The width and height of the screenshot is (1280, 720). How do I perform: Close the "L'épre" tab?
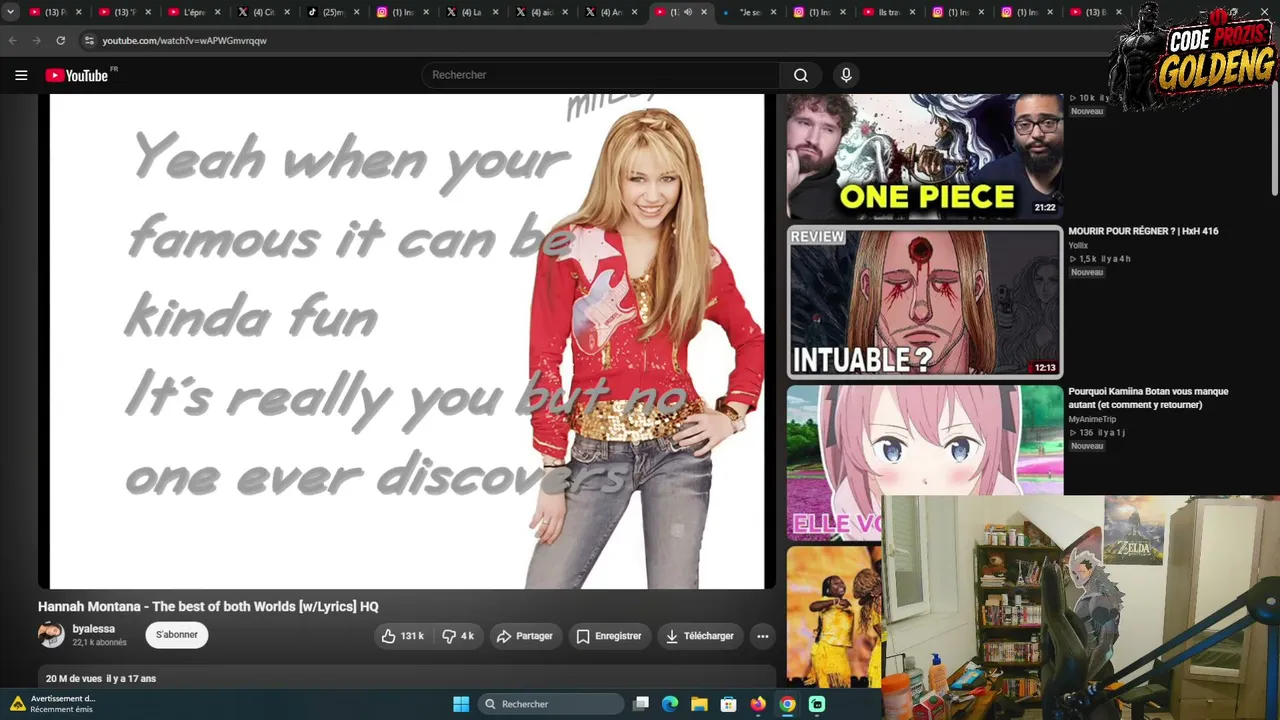217,12
